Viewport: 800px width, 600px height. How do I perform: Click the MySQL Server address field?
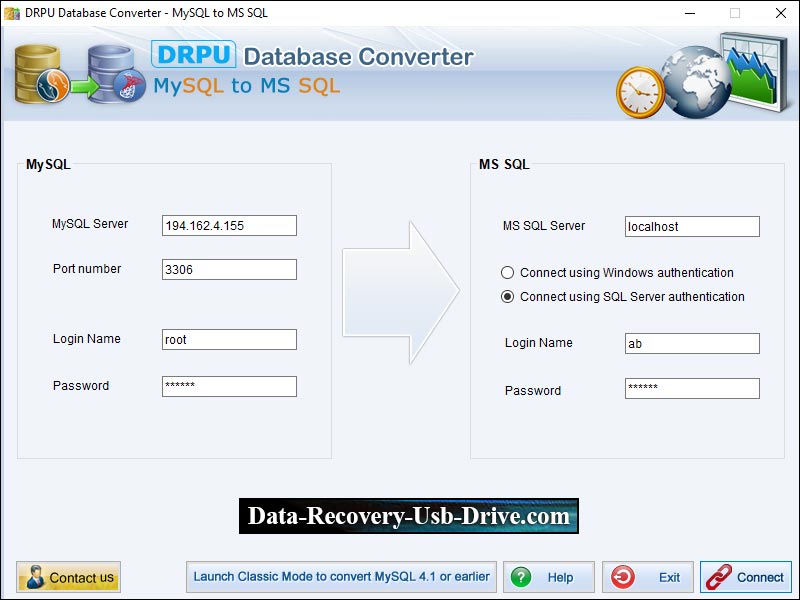click(x=228, y=225)
